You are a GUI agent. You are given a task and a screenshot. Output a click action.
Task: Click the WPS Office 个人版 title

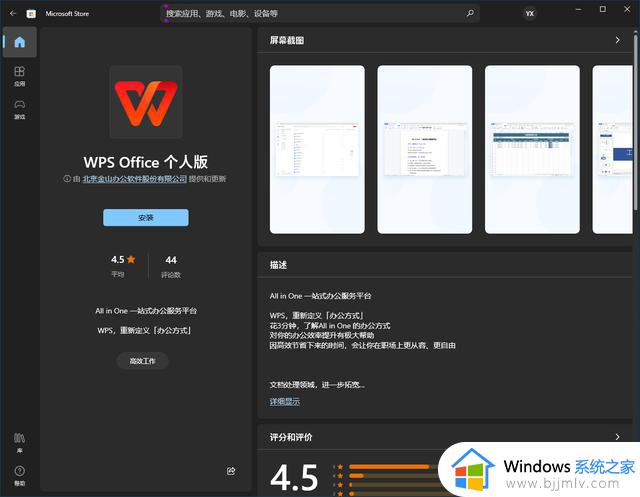pyautogui.click(x=146, y=162)
